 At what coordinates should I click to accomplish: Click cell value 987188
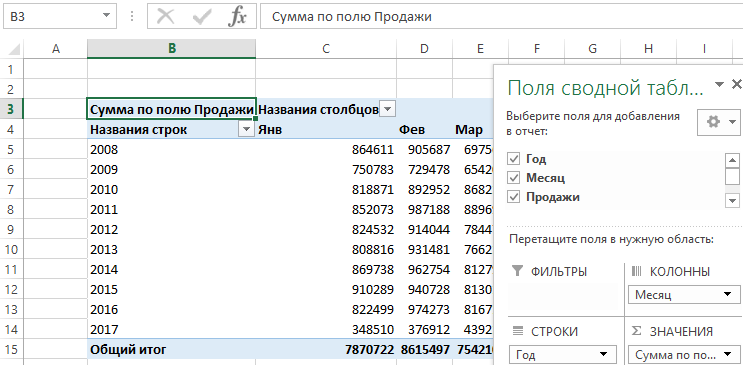point(425,210)
